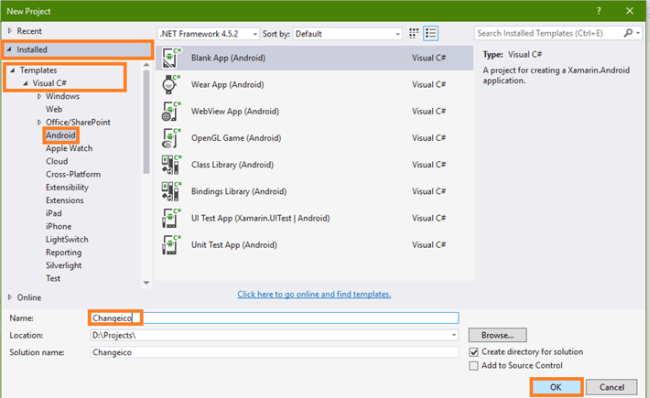Screen dimensions: 650x398
Task: Focus the Search Installed Templates box
Action: [x=548, y=33]
